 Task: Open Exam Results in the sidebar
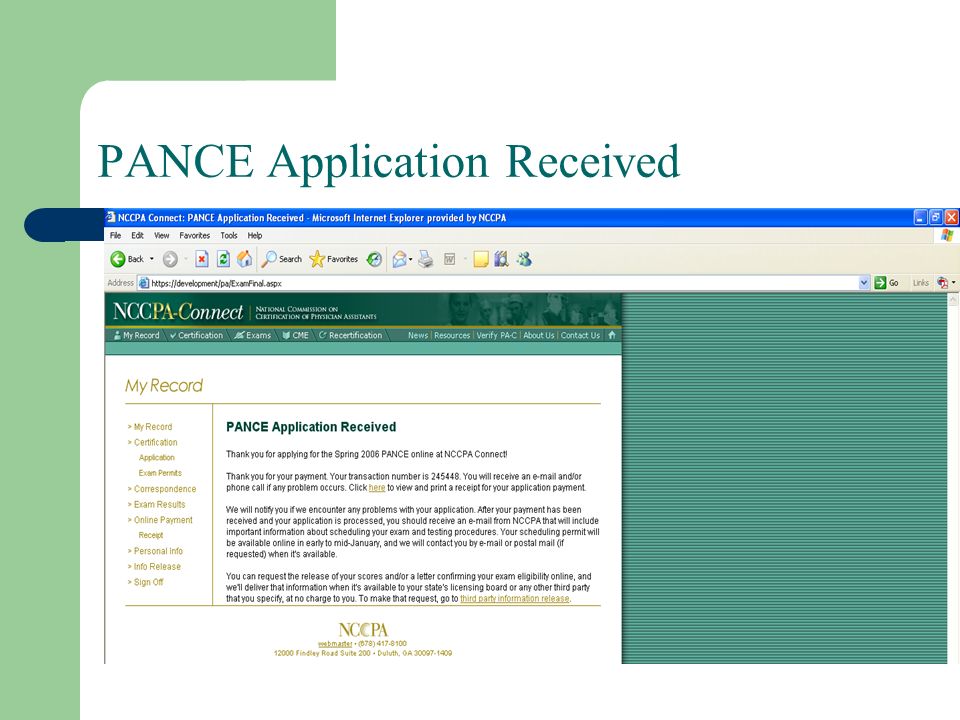click(x=159, y=504)
